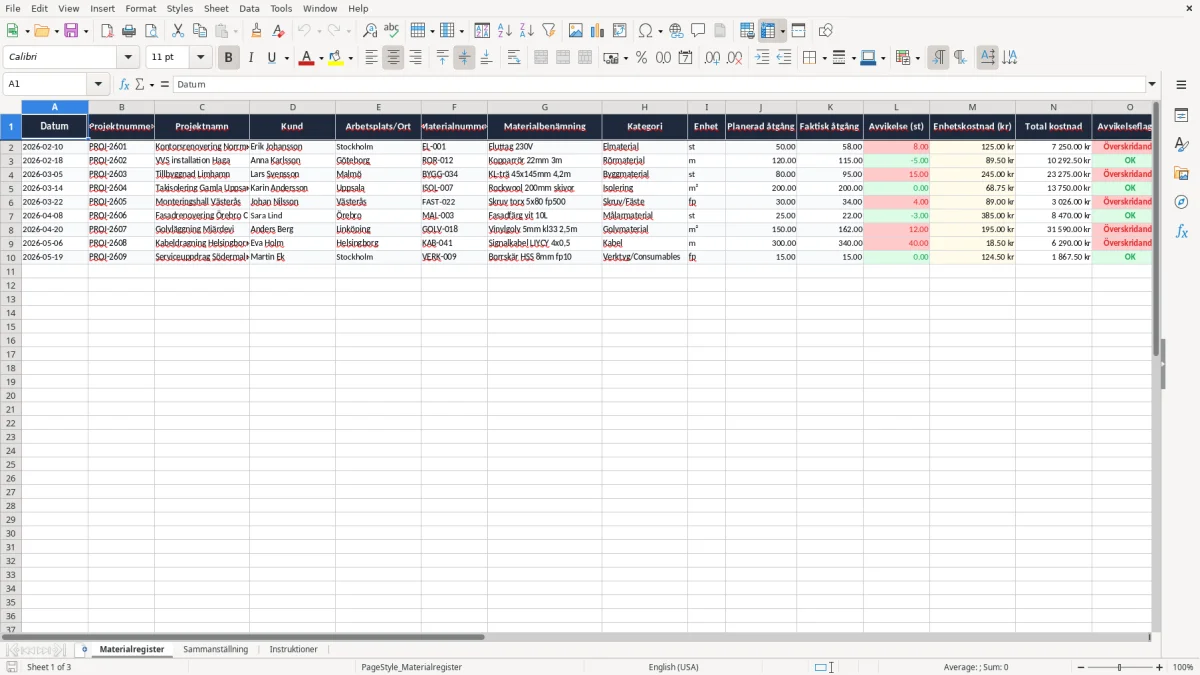1200x675 pixels.
Task: Click the 100% zoom level
Action: (1183, 667)
